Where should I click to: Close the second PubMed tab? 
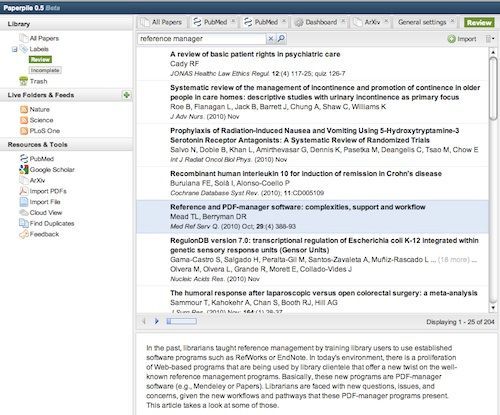(284, 21)
